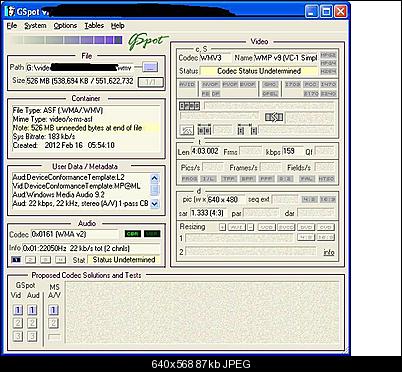Image resolution: width=402 pixels, height=372 pixels.
Task: Click the kbps field showing 159
Action: click(x=292, y=151)
